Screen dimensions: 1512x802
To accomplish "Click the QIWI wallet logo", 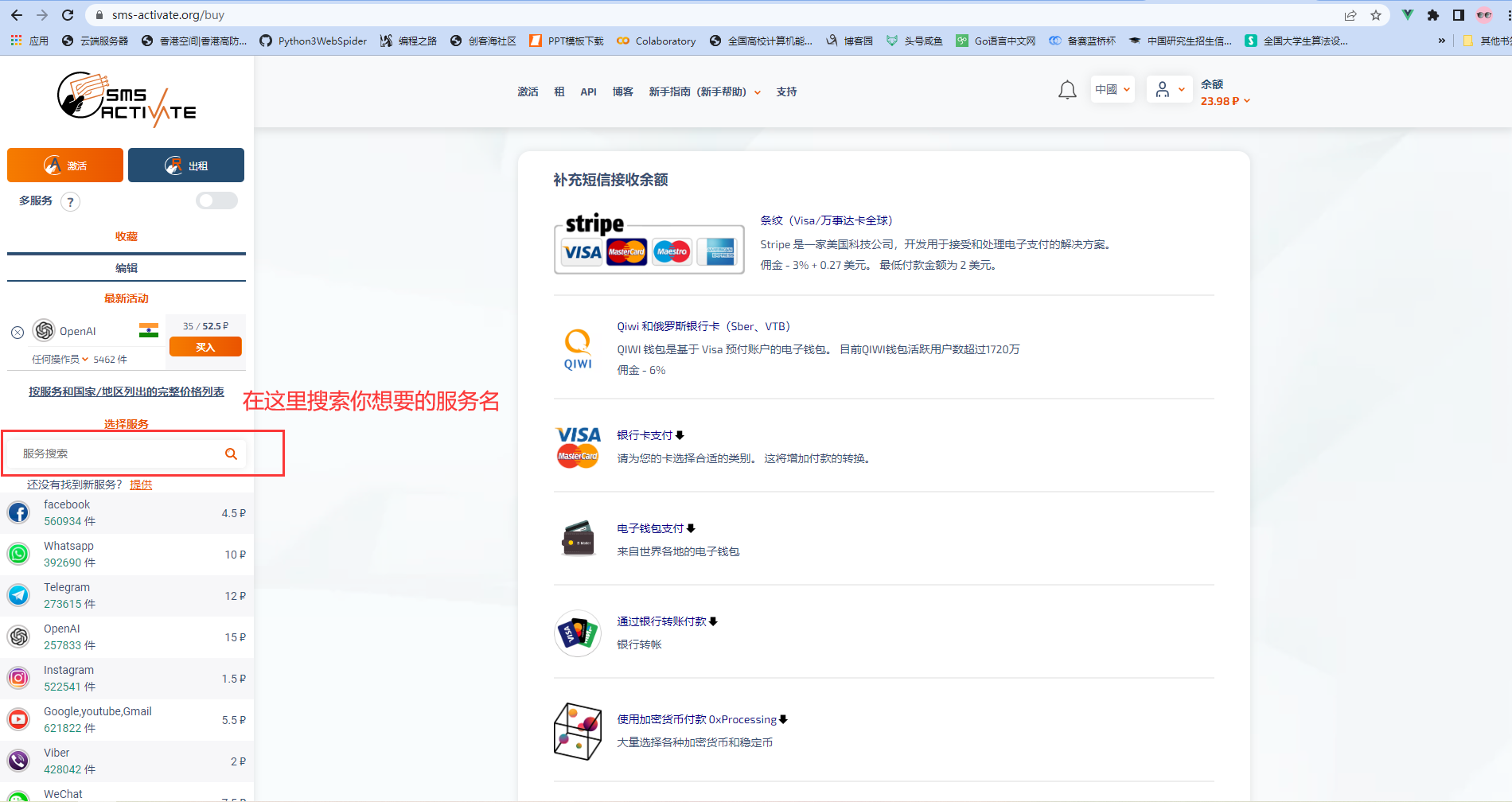I will (578, 349).
